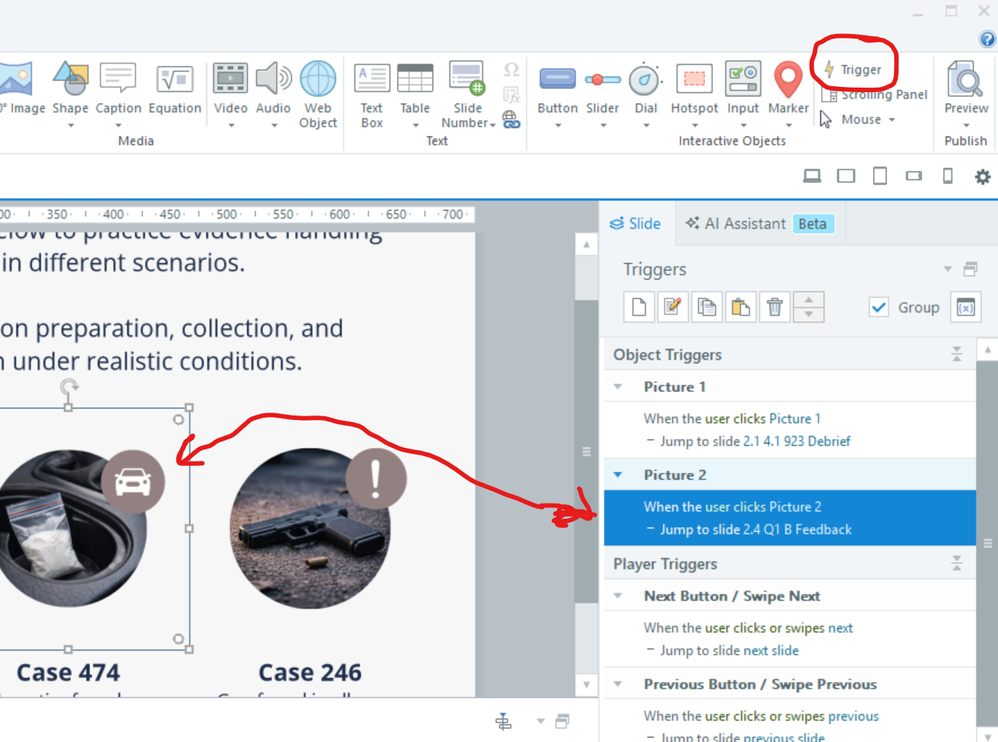Screen dimensions: 998x742
Task: Edit the selected trigger with the pencil icon
Action: pos(673,307)
